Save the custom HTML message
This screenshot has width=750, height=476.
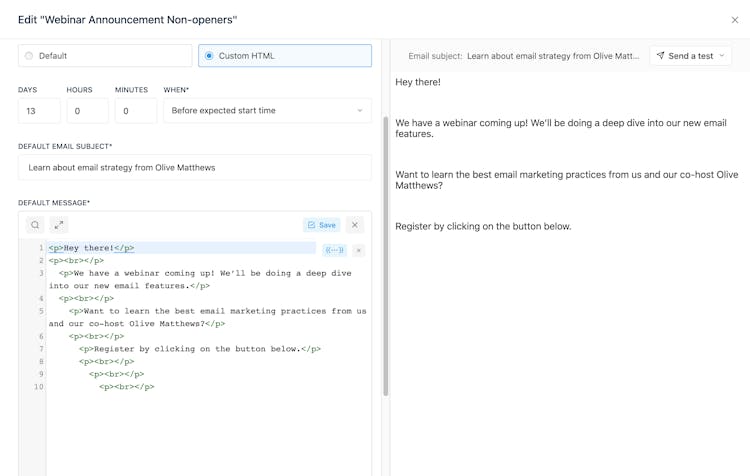(x=321, y=225)
